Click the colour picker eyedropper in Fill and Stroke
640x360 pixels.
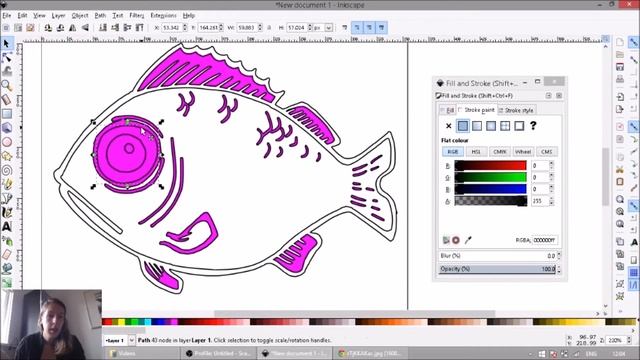[x=468, y=240]
